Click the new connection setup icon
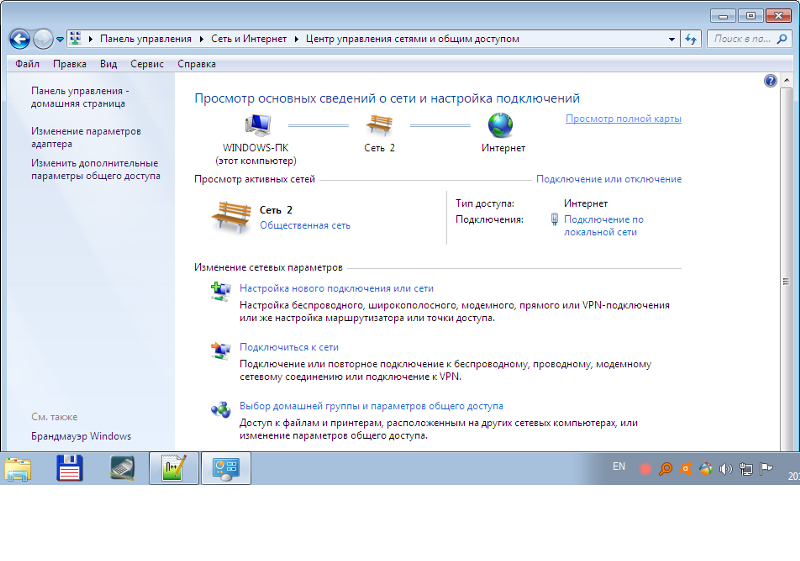 click(220, 291)
